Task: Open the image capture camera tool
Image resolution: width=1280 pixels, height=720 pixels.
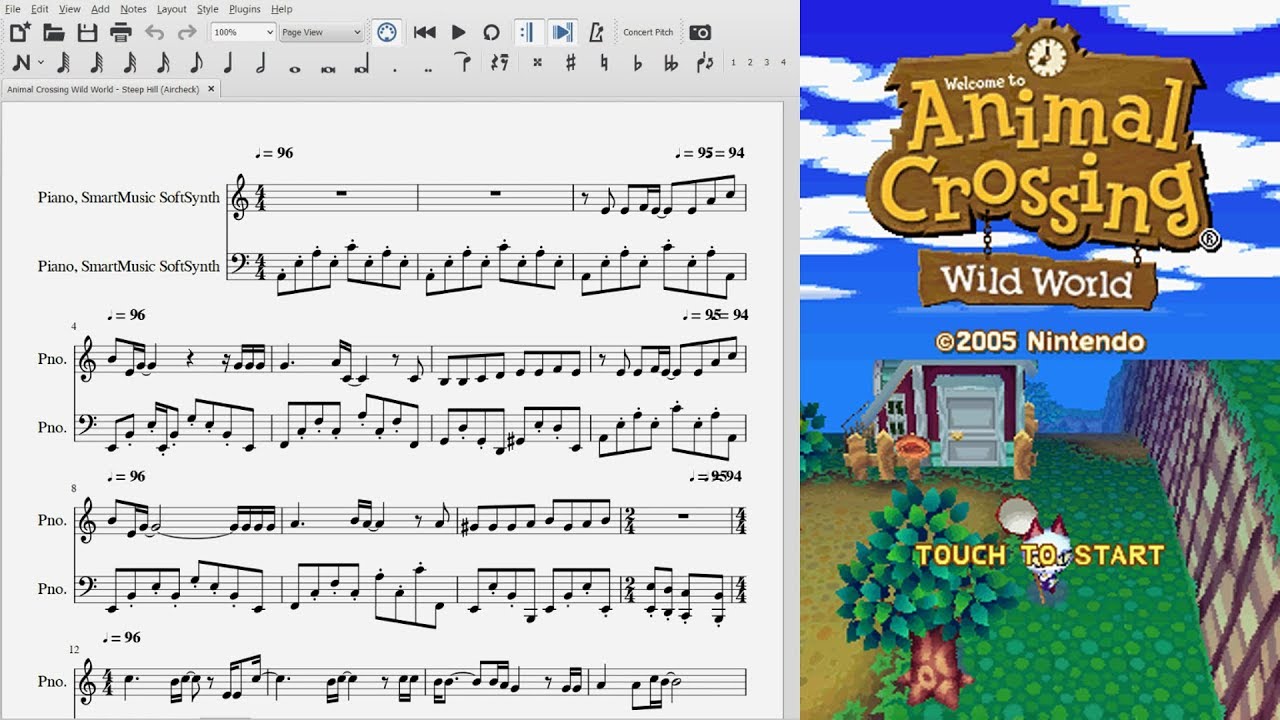Action: pyautogui.click(x=700, y=32)
